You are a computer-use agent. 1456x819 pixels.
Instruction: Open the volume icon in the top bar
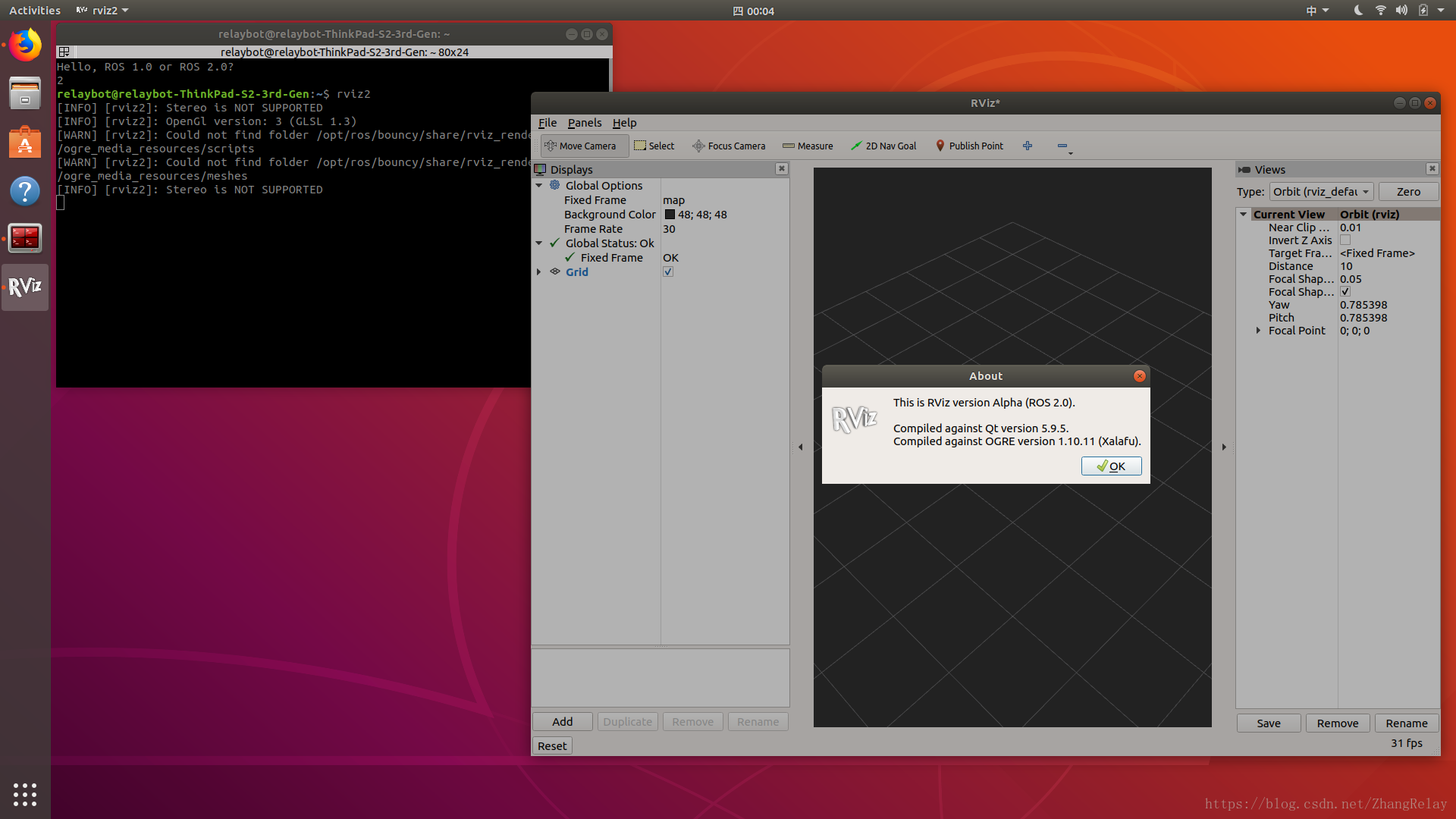pyautogui.click(x=1401, y=11)
